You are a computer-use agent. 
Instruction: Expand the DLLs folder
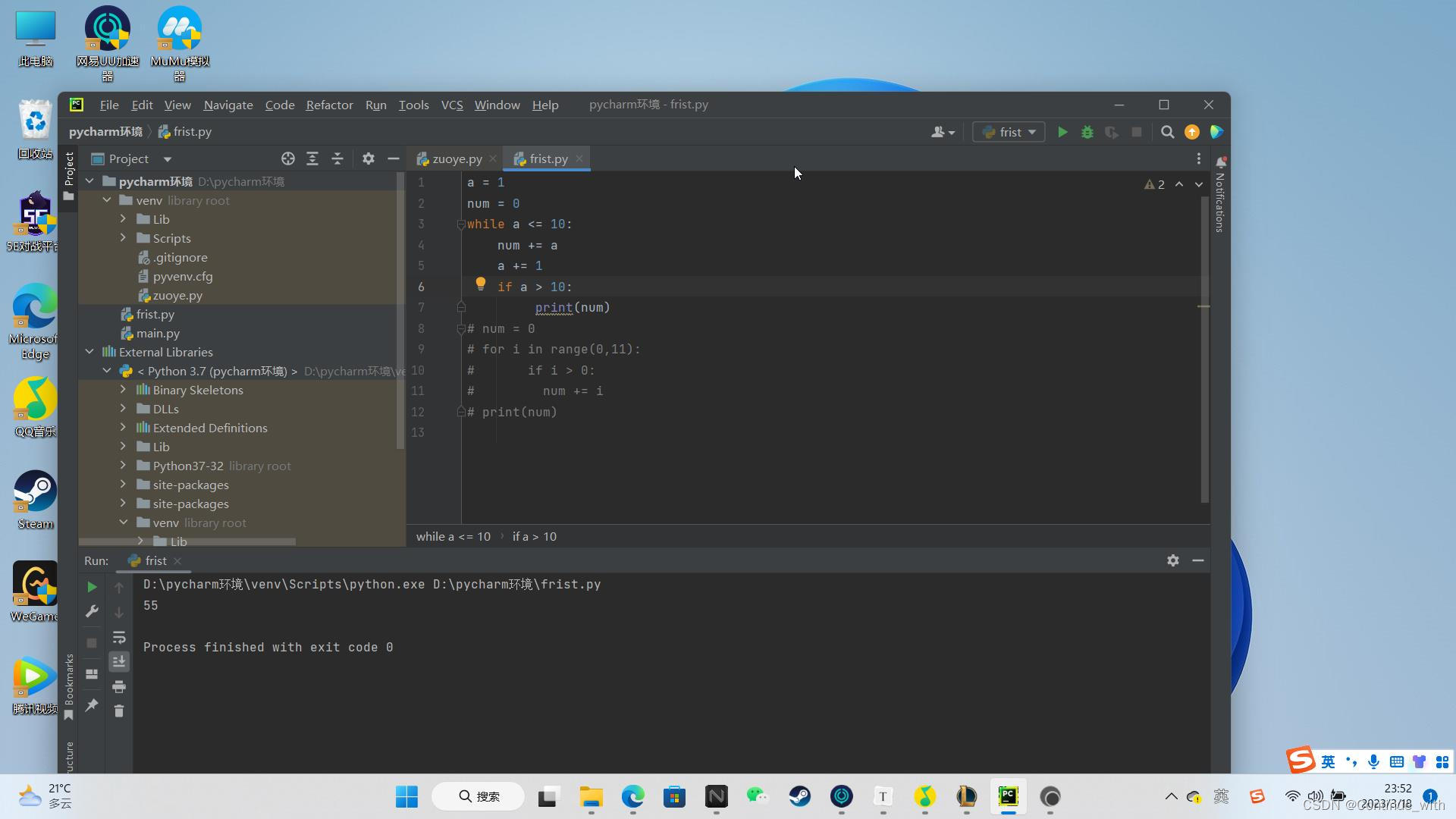123,409
